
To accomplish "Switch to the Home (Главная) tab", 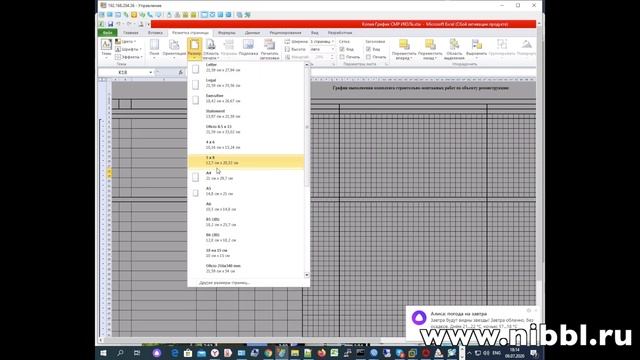I will (131, 33).
